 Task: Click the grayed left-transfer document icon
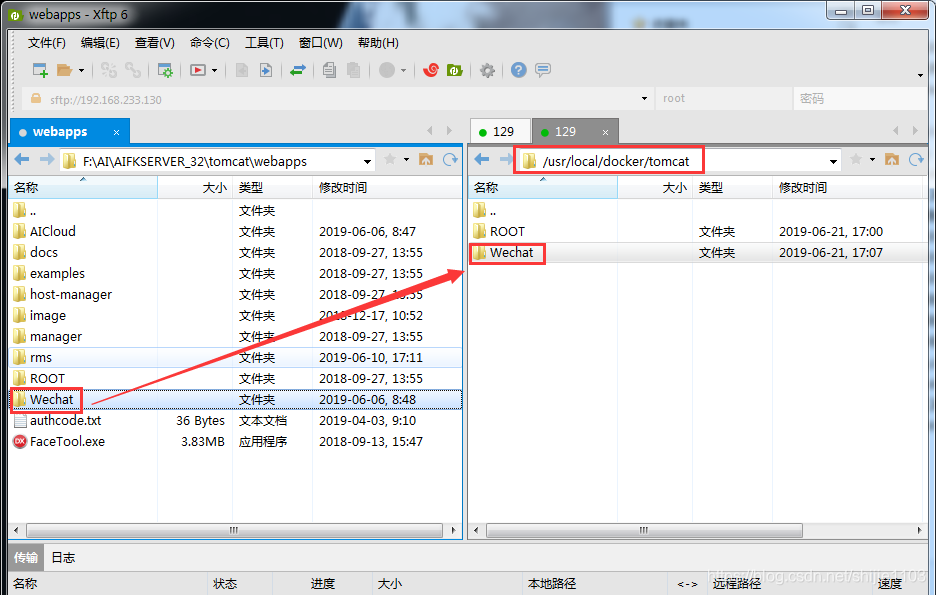242,70
